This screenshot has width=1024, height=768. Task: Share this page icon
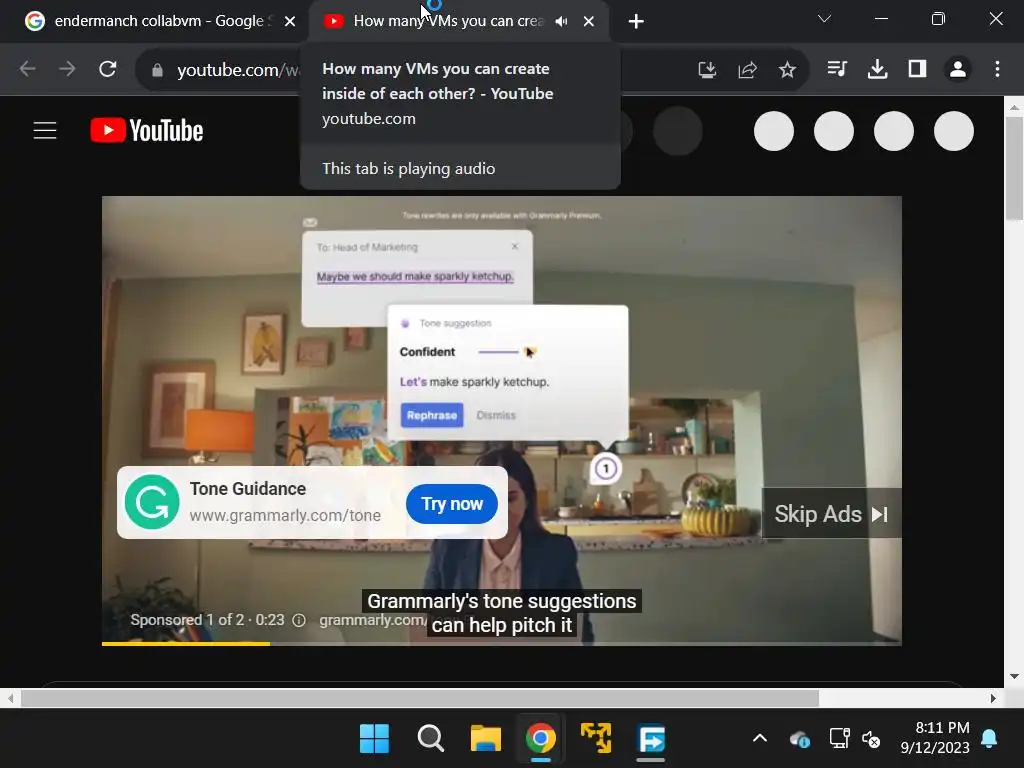coord(747,69)
